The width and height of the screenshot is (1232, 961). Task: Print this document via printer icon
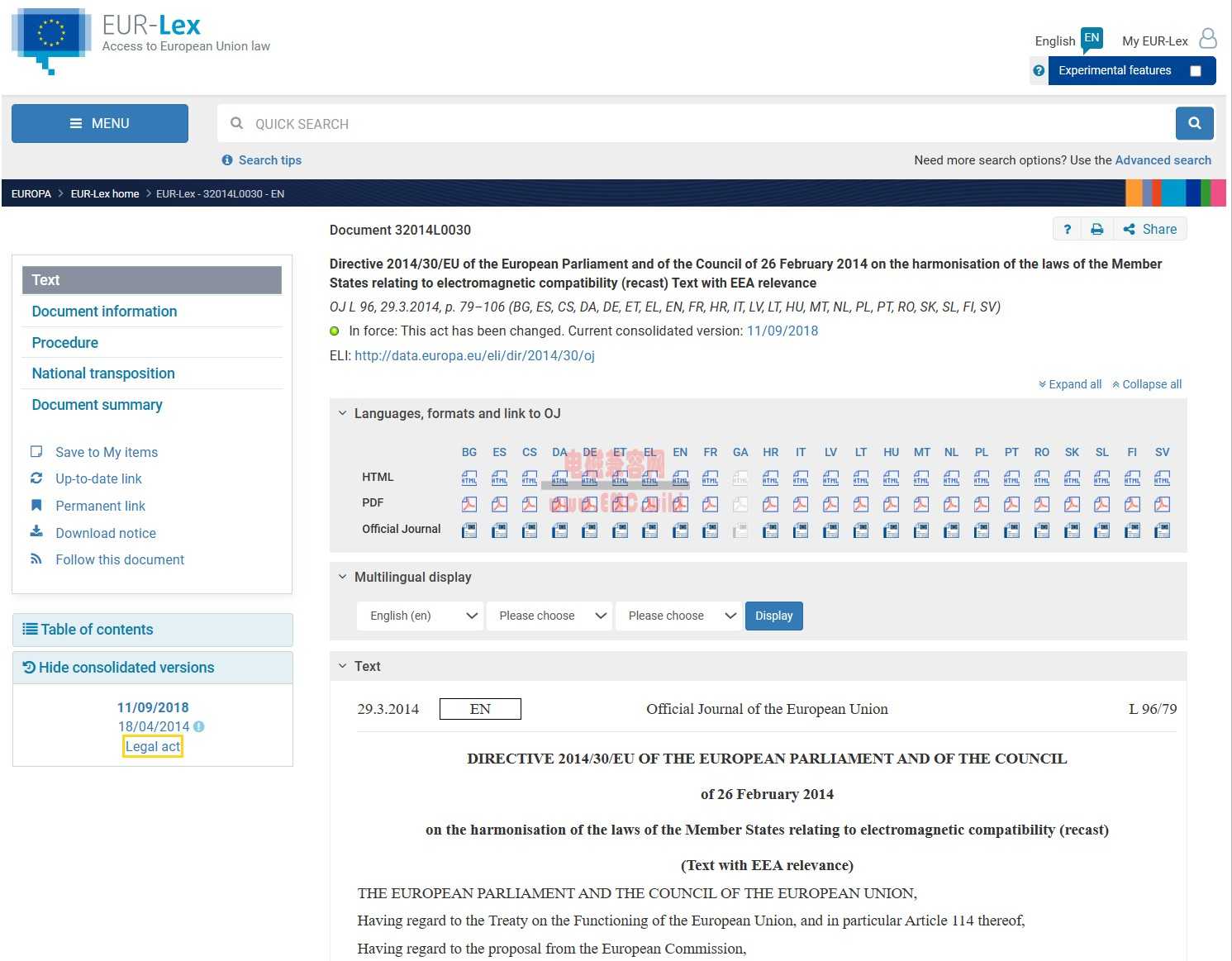click(x=1097, y=229)
